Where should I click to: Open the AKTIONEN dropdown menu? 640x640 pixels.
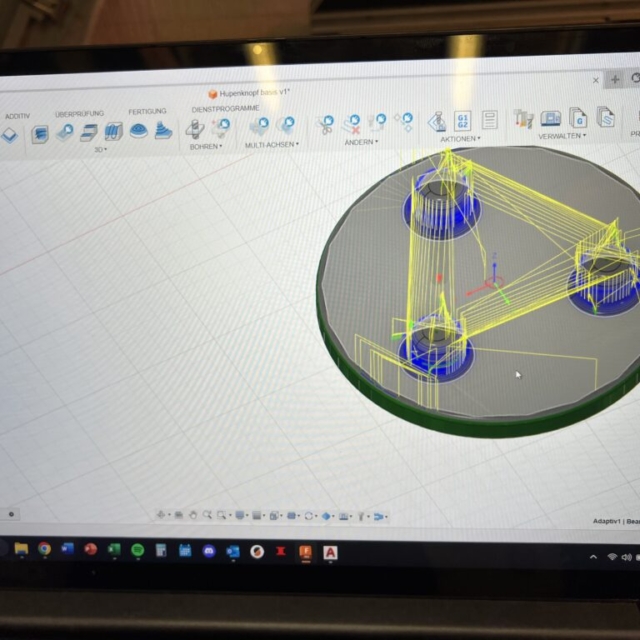click(x=460, y=139)
